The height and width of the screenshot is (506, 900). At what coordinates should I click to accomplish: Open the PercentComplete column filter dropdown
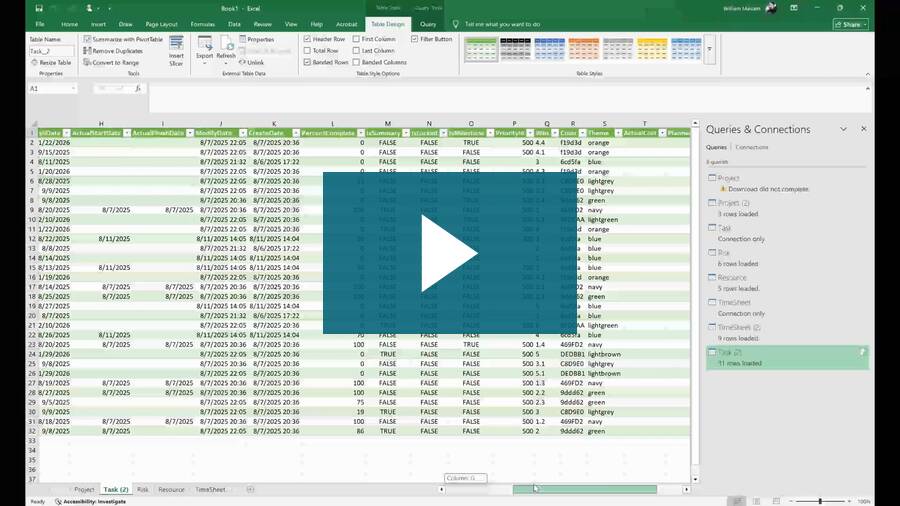pyautogui.click(x=360, y=133)
